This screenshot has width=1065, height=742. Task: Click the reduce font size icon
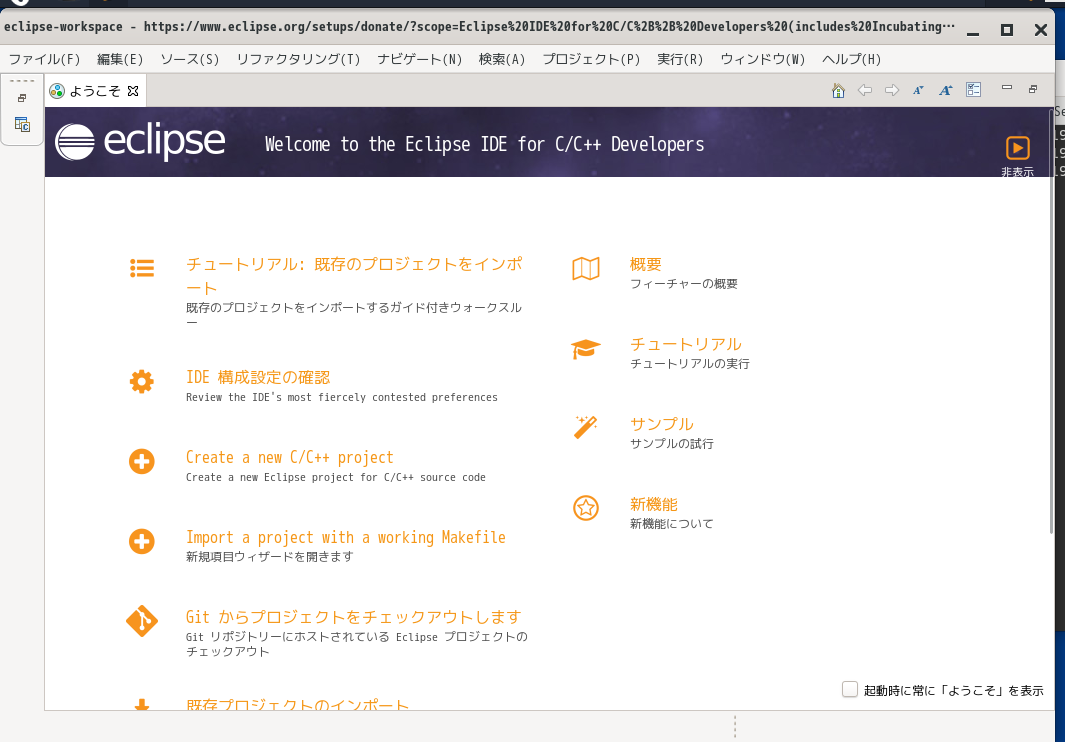918,90
